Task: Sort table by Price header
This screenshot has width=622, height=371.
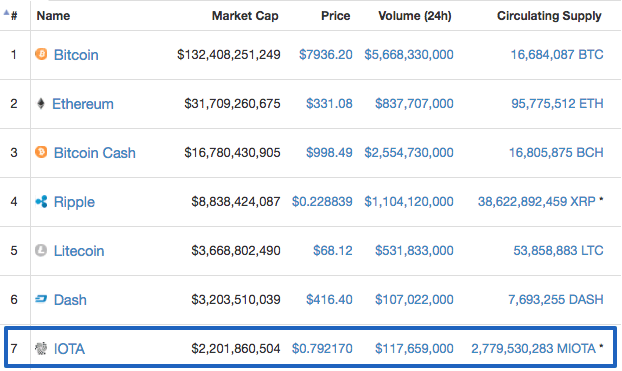Action: [x=336, y=16]
